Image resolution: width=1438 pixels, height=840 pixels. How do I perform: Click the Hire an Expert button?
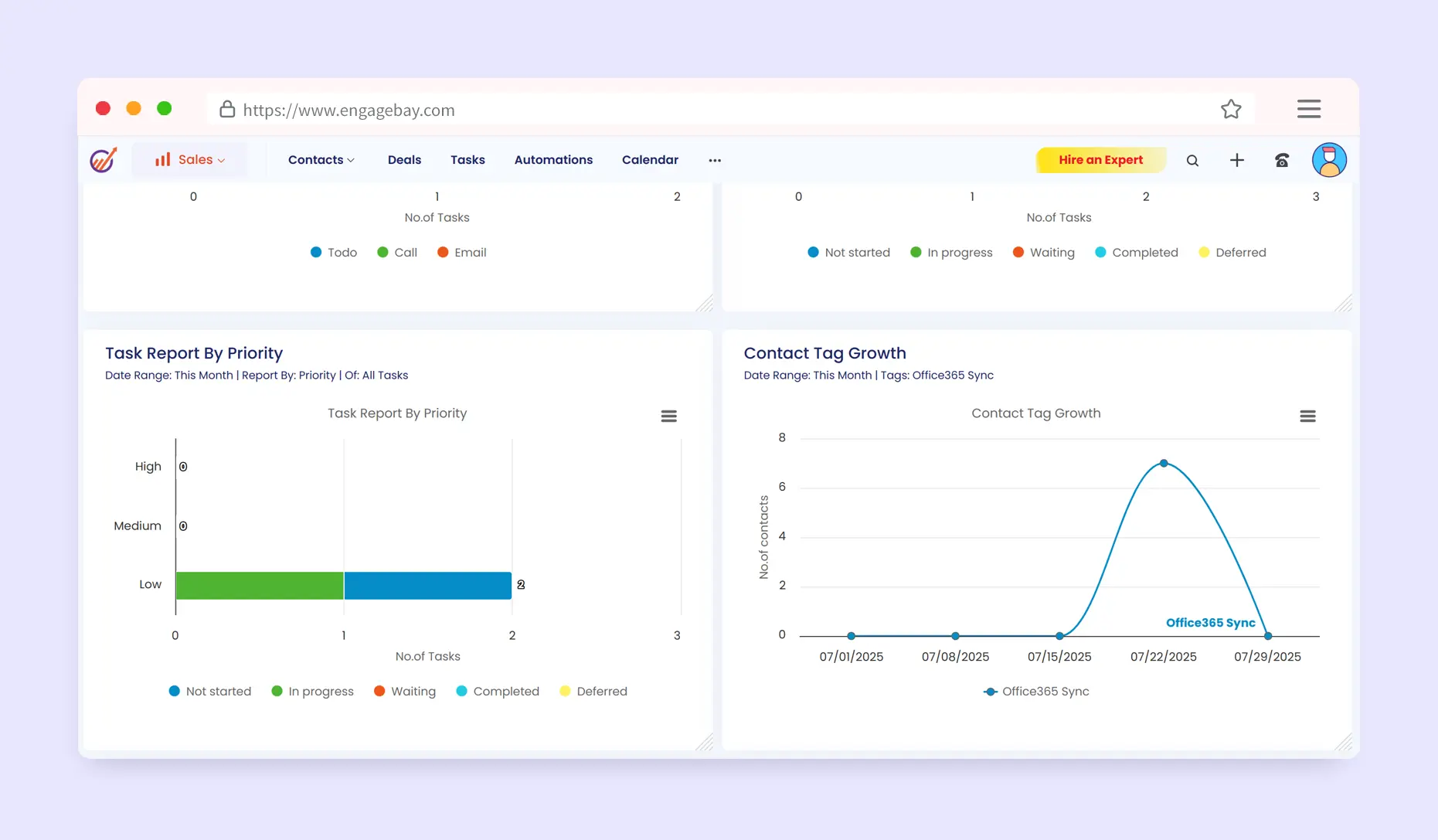click(x=1100, y=160)
